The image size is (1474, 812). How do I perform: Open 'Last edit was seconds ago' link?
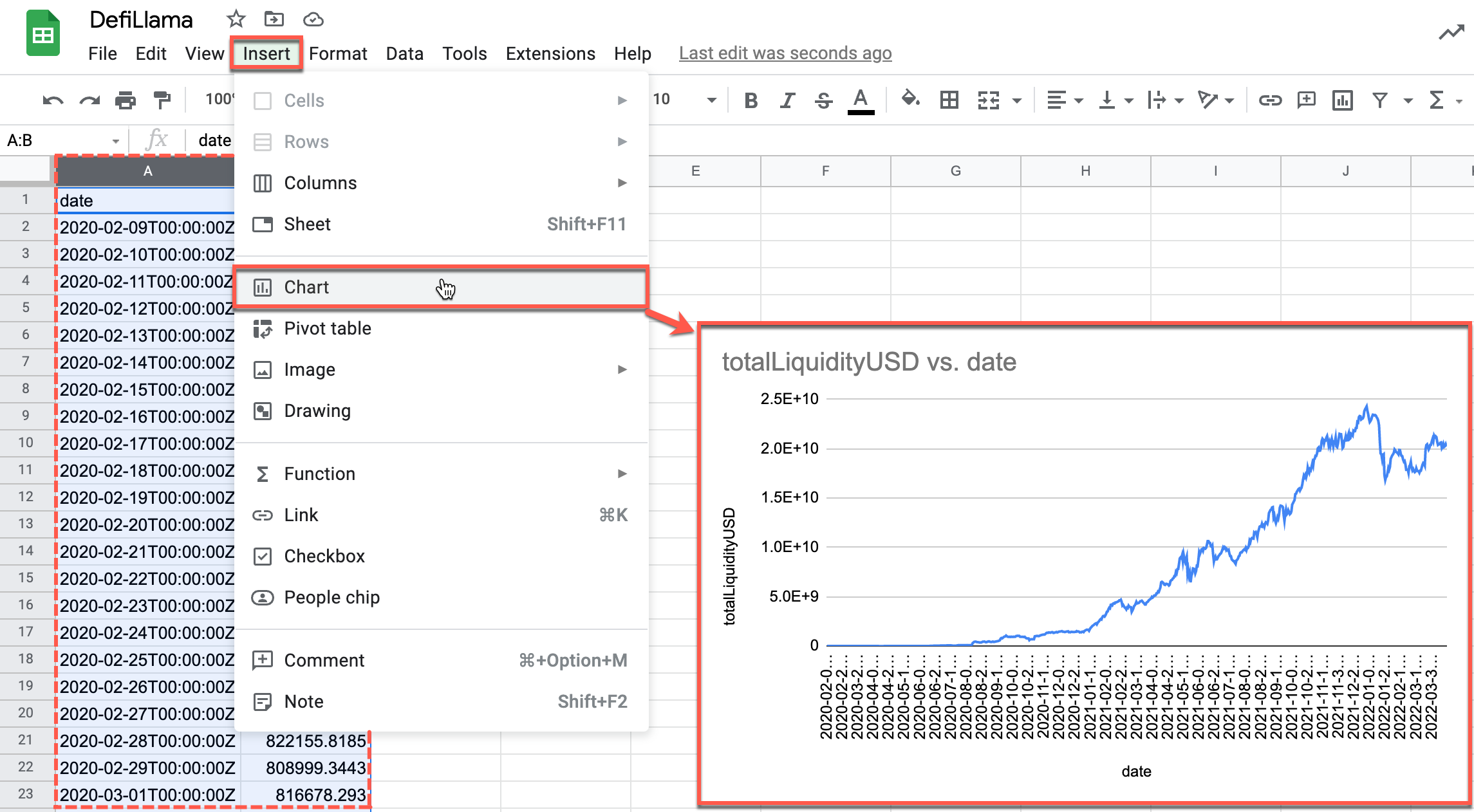click(x=785, y=53)
